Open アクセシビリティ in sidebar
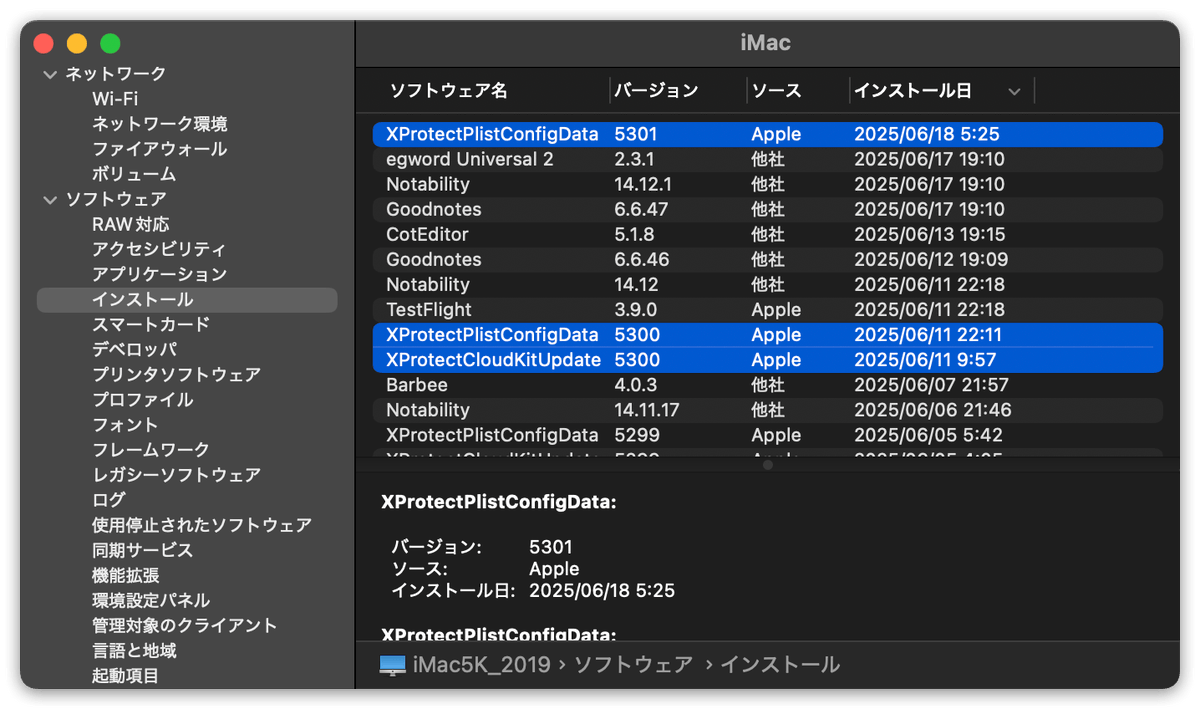 (160, 249)
